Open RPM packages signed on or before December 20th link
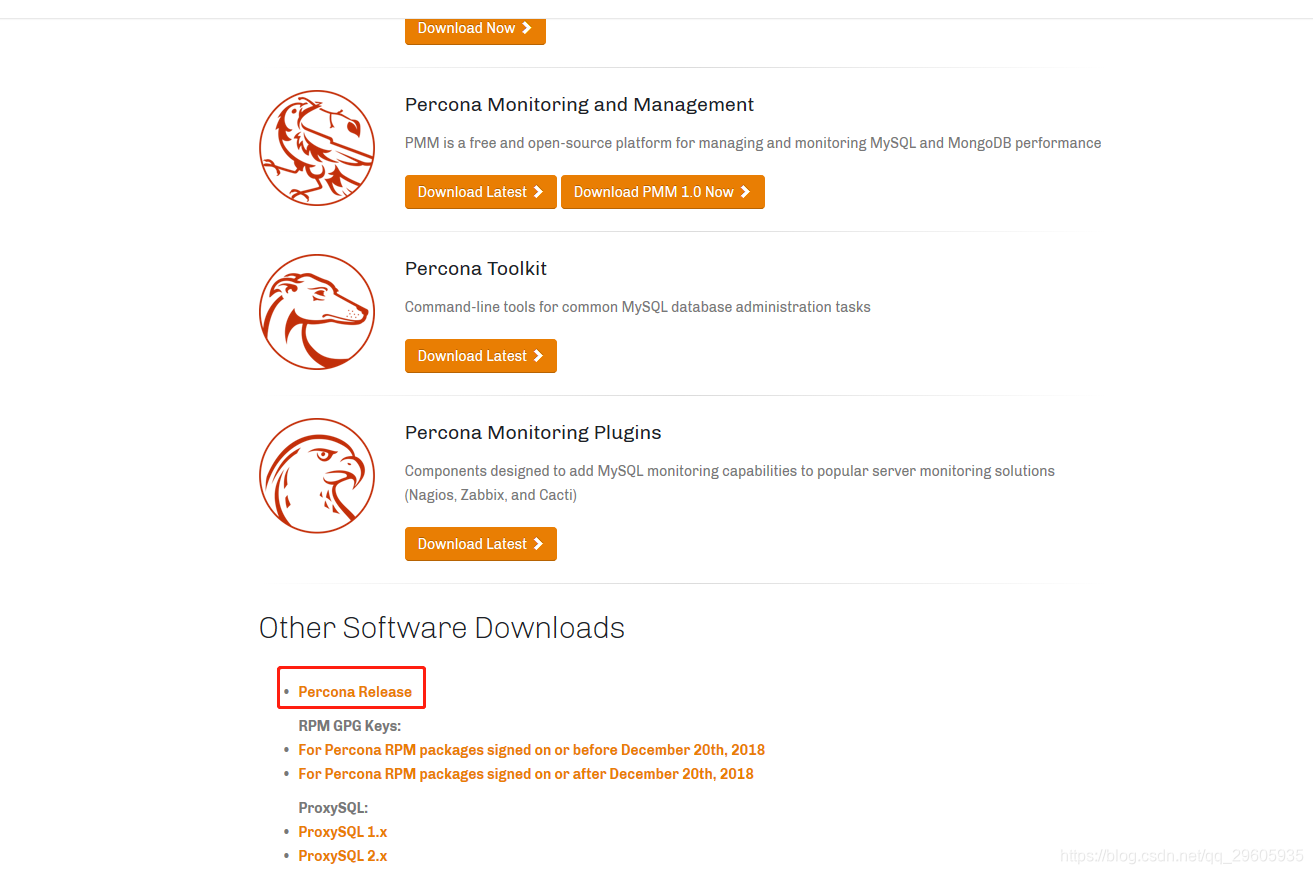1313x874 pixels. [x=531, y=750]
